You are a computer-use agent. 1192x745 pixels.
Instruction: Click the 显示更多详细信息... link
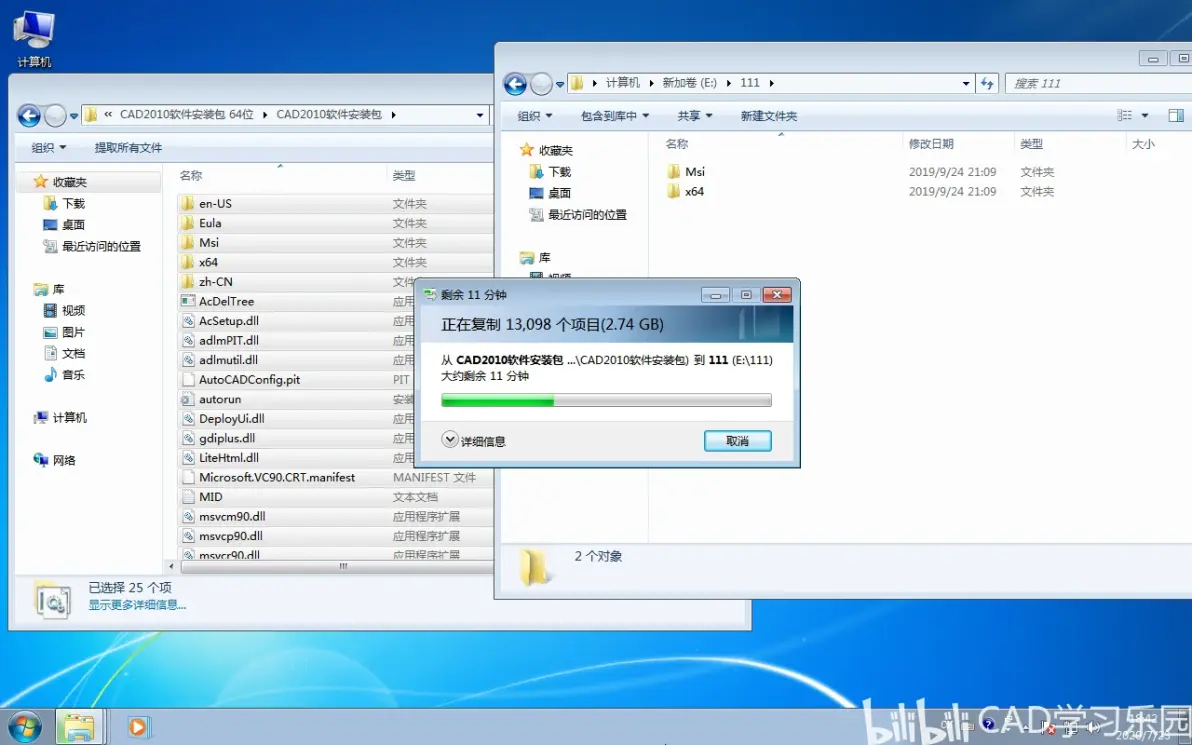138,605
